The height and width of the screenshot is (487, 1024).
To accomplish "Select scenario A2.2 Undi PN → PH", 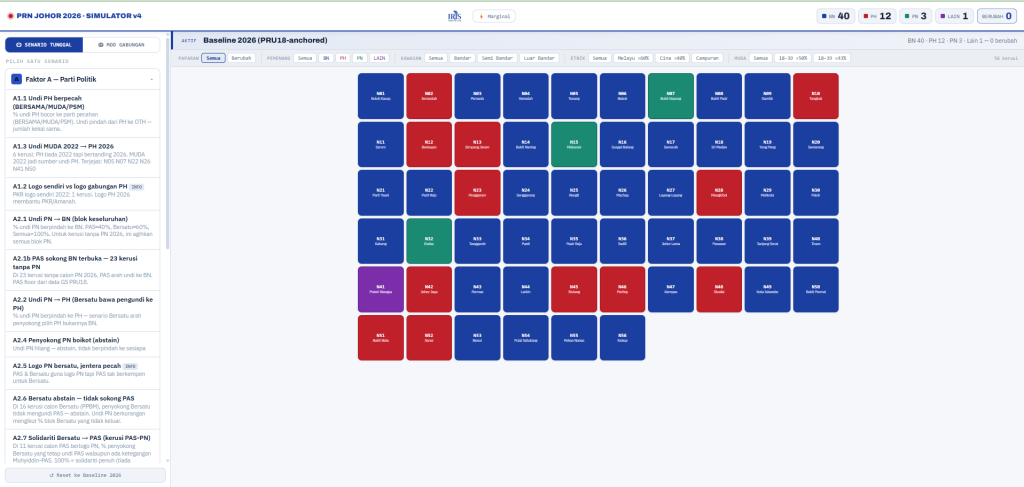I will coord(84,311).
